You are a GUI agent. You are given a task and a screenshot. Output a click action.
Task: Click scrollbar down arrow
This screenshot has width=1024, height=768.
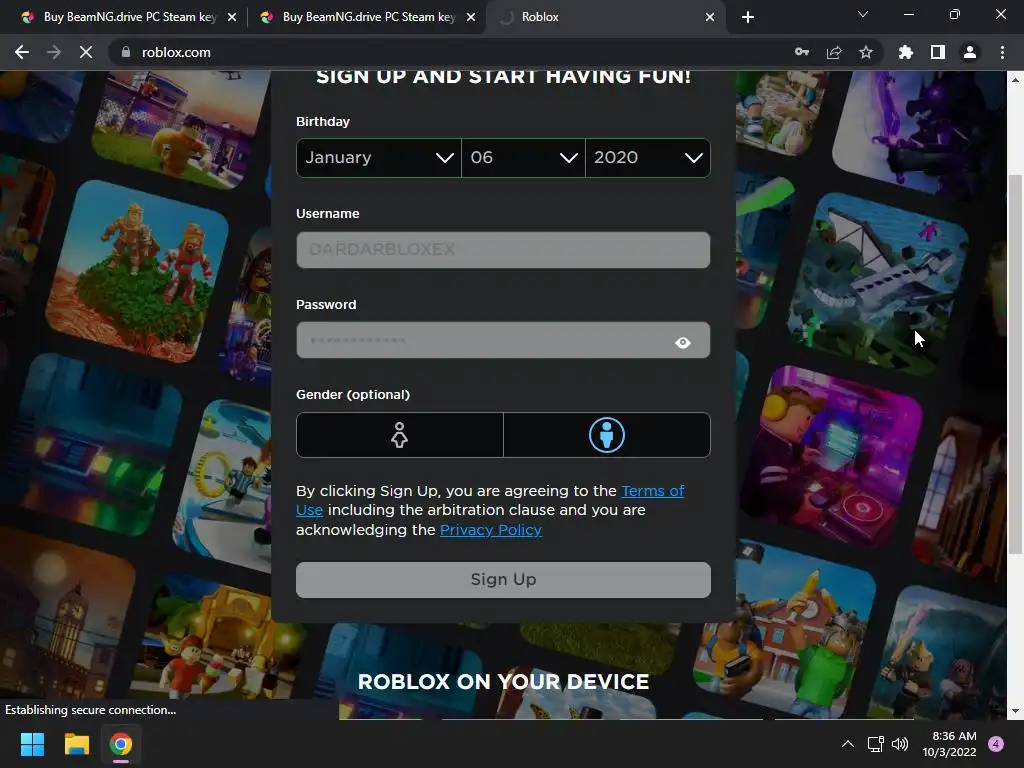pyautogui.click(x=1015, y=711)
